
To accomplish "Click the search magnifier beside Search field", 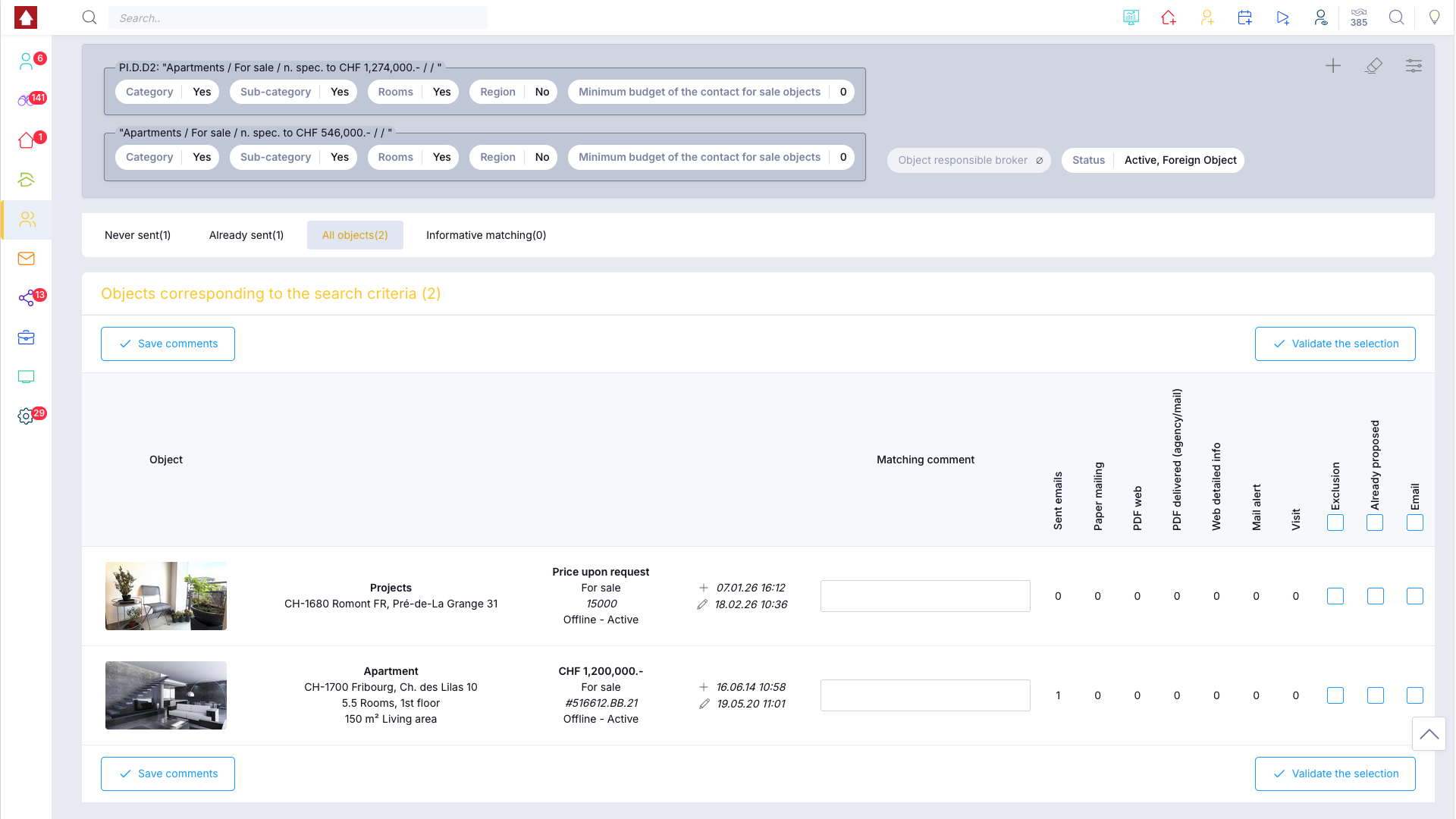I will [x=89, y=17].
